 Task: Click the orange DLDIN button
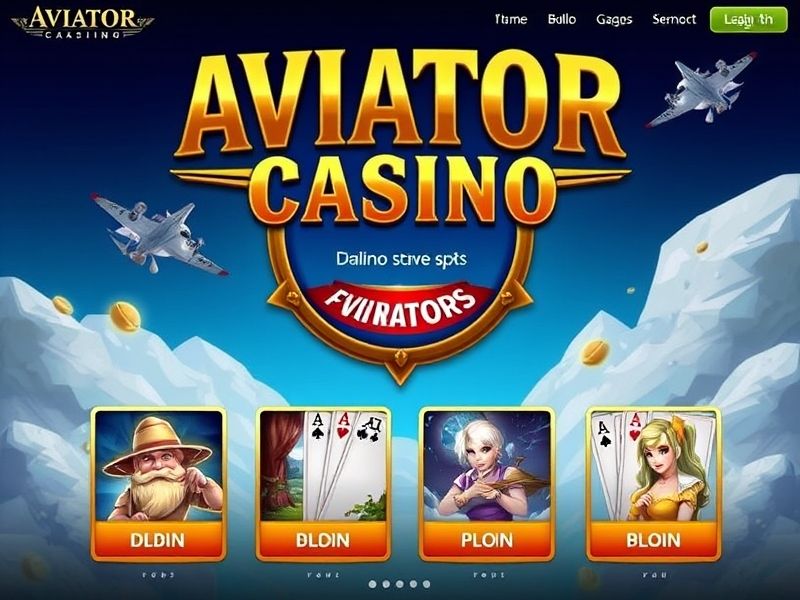[158, 540]
